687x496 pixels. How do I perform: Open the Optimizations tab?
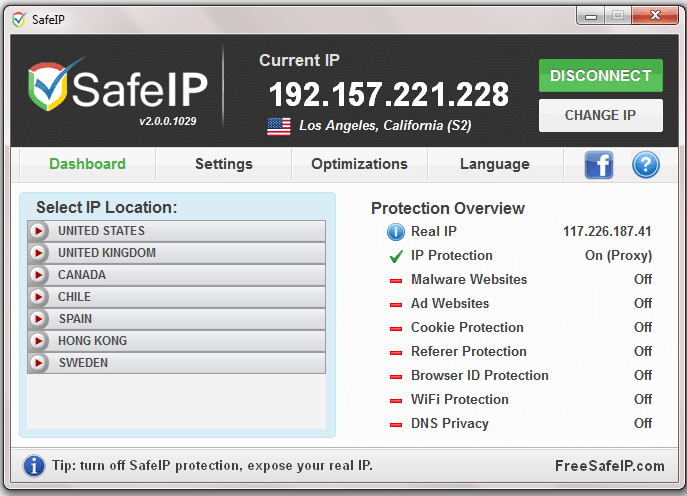coord(359,164)
